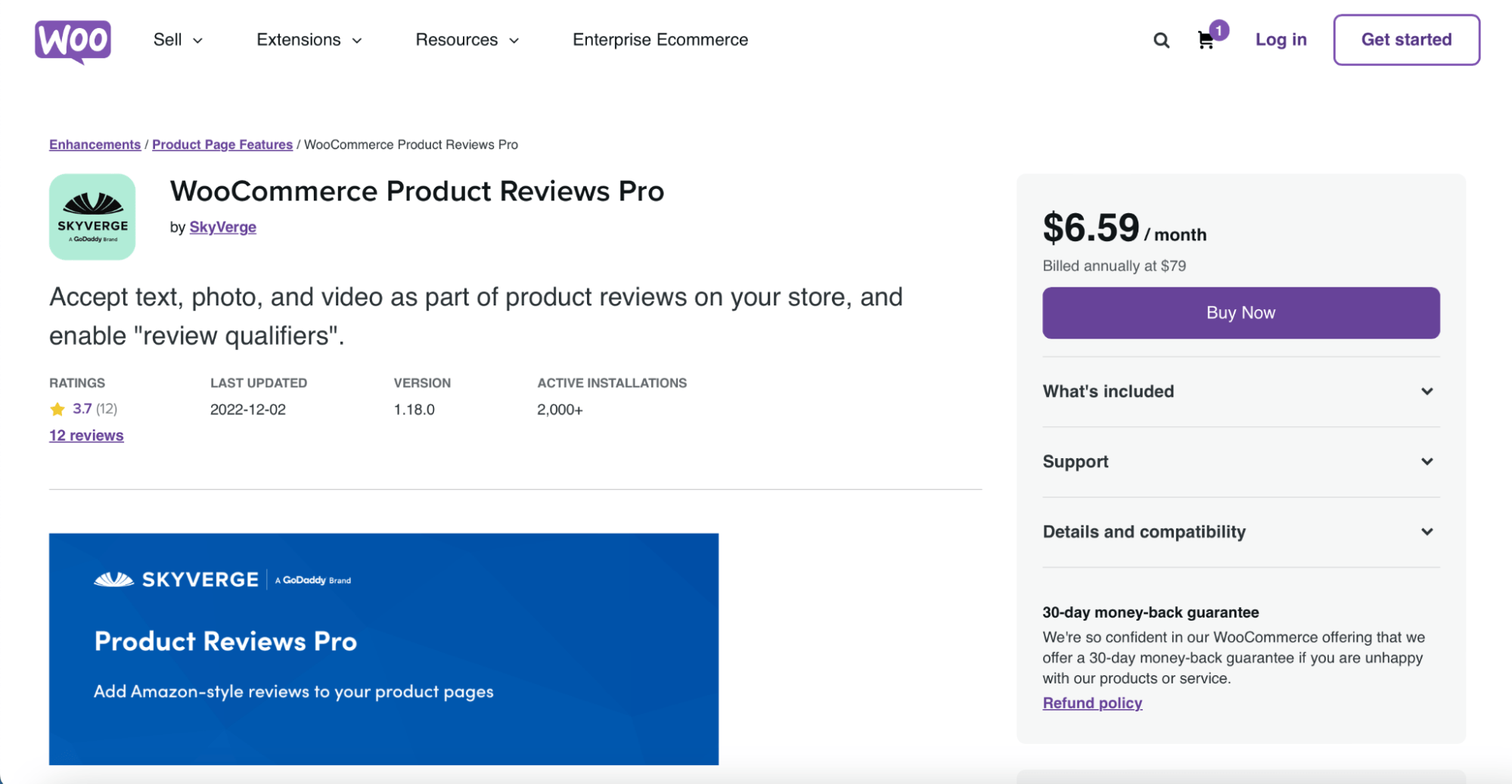The image size is (1512, 784).
Task: Click the version number 1.18.0
Action: tap(414, 410)
